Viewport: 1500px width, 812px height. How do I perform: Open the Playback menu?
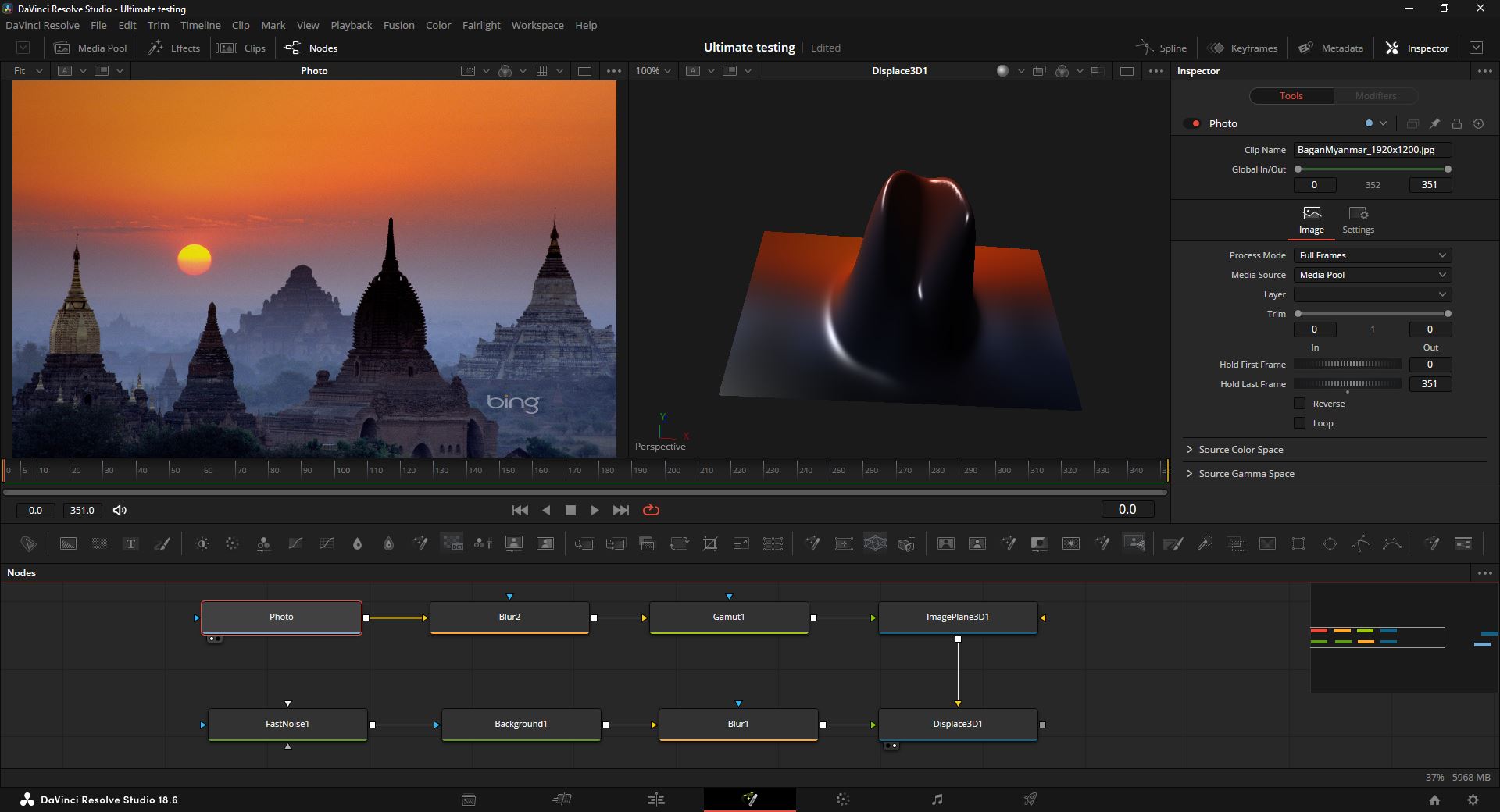pos(351,25)
